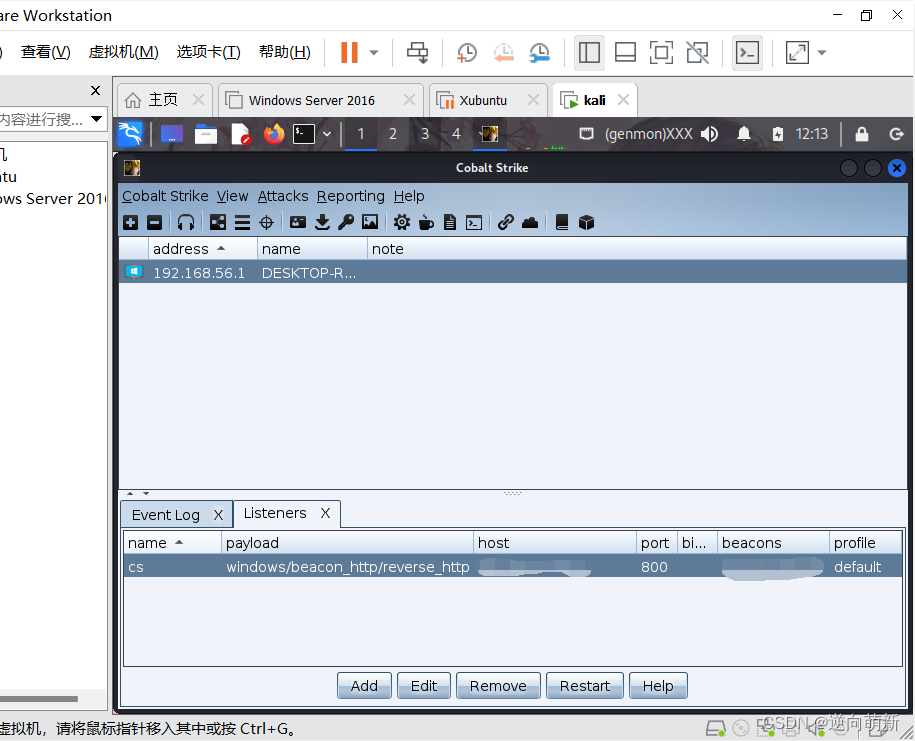
Task: Click the Add listener button
Action: pyautogui.click(x=364, y=686)
